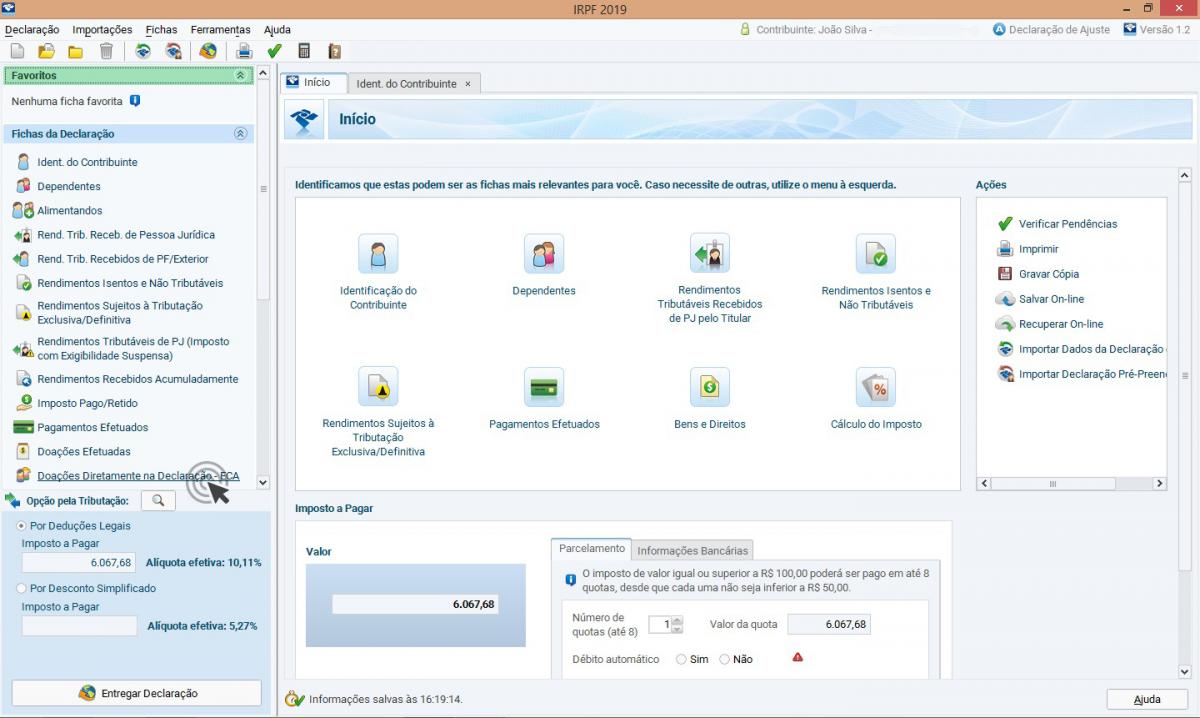Open Alimentandos in the fichas list
This screenshot has height=718, width=1200.
(69, 211)
